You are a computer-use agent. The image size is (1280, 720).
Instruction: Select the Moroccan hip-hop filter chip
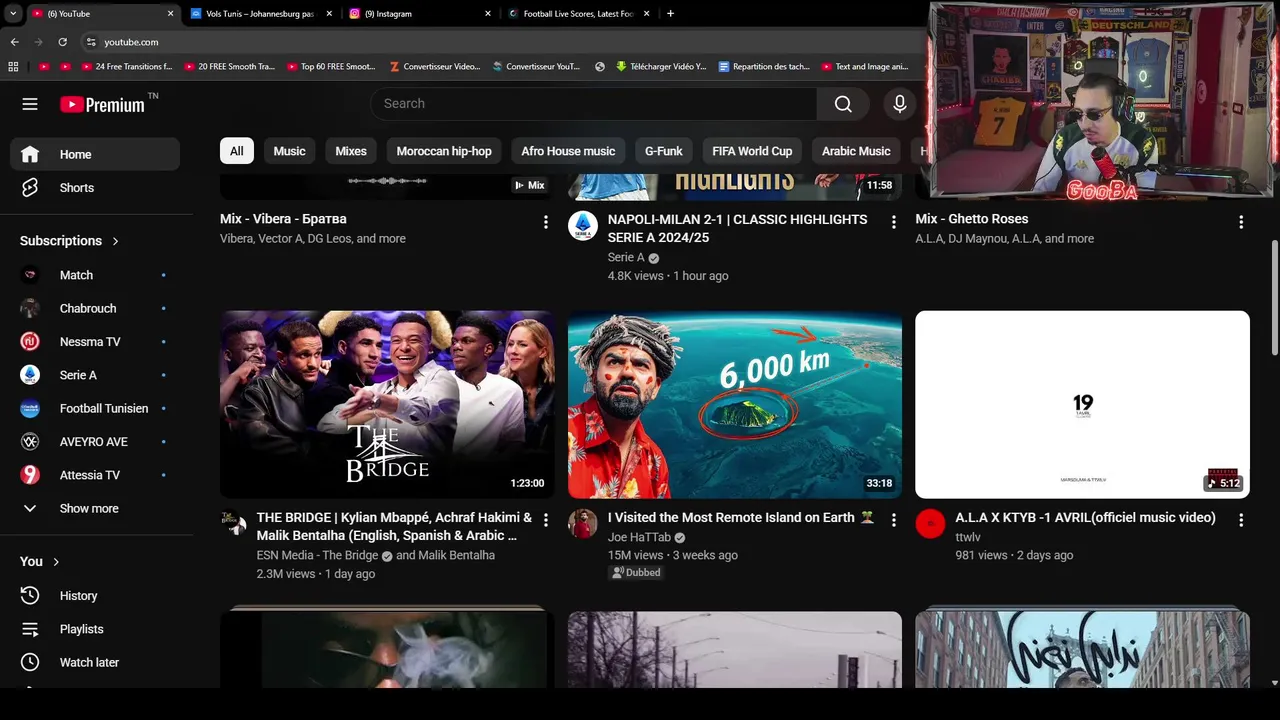(444, 151)
